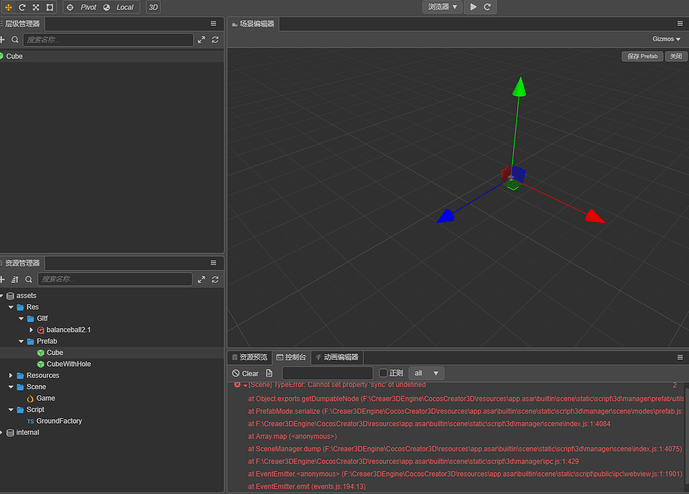Click 'at Array.map (<anonymous>)' stack line
This screenshot has width=689, height=494.
pos(292,436)
